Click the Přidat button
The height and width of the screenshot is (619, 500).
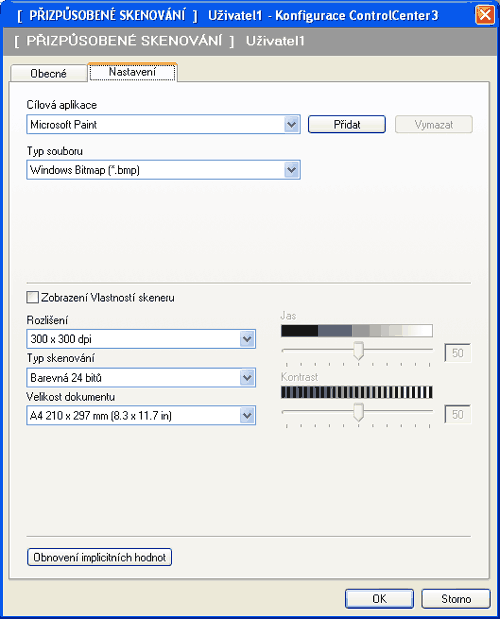pyautogui.click(x=346, y=125)
